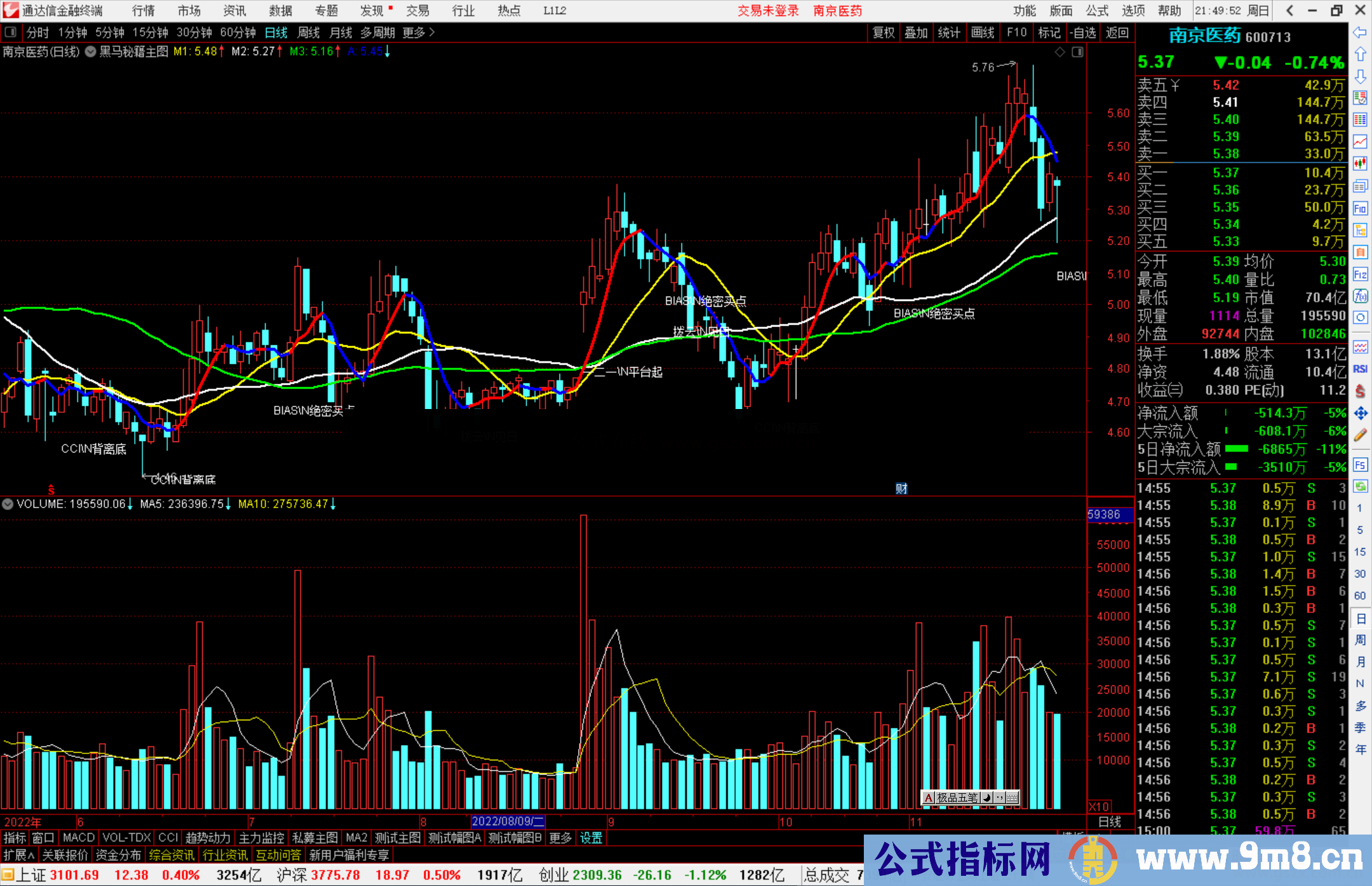Click the green refresh icon in sidebar

[x=1360, y=487]
